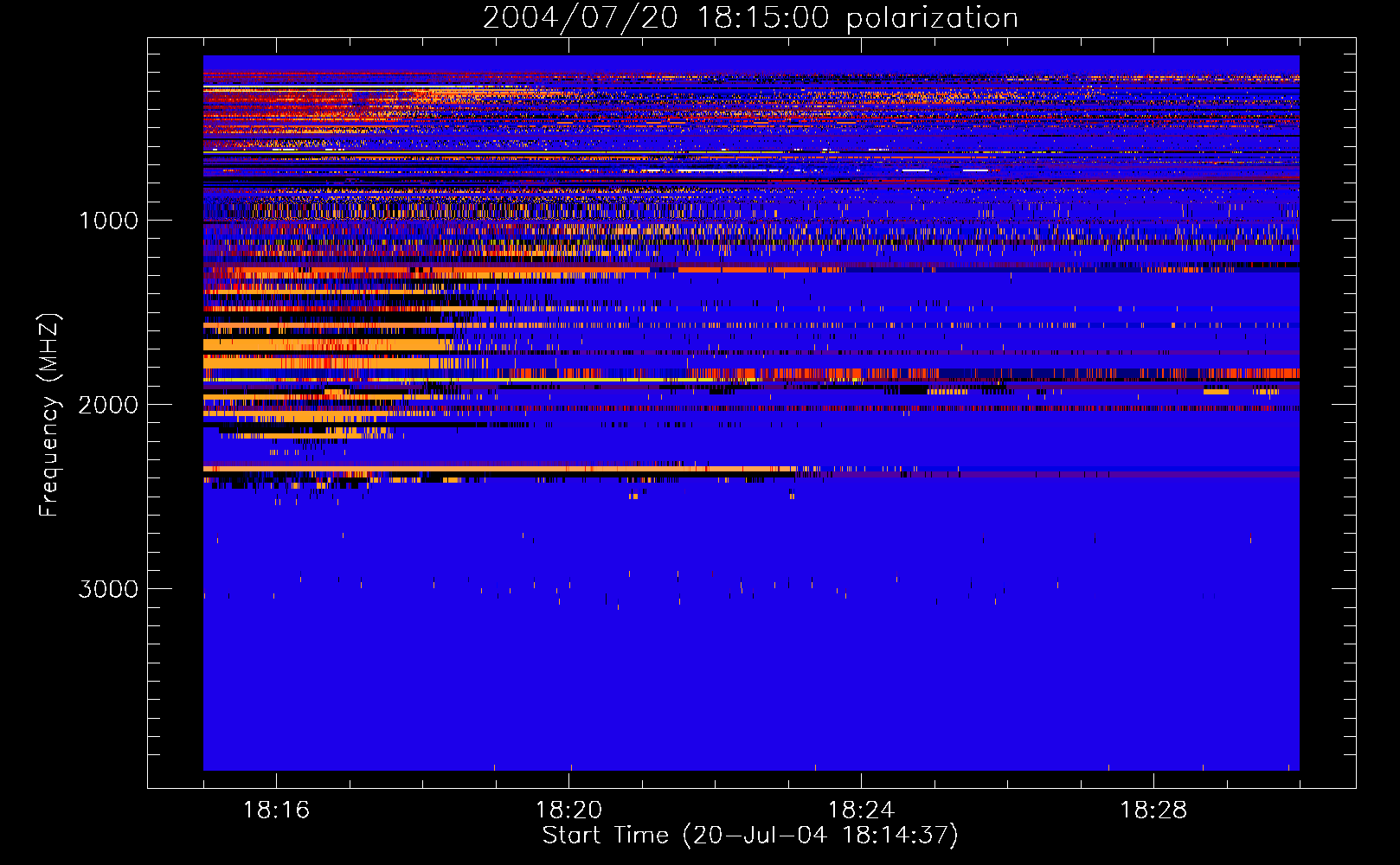This screenshot has height=865, width=1400.
Task: Click the "18:16" time tick label
Action: 276,811
